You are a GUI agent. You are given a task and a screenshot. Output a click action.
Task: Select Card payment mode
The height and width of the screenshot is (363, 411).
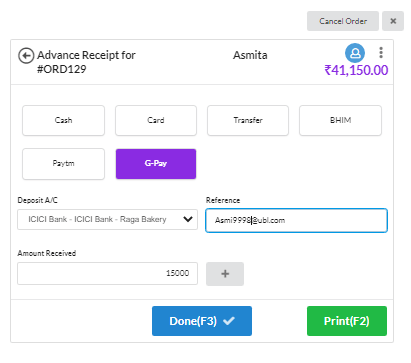coord(156,120)
